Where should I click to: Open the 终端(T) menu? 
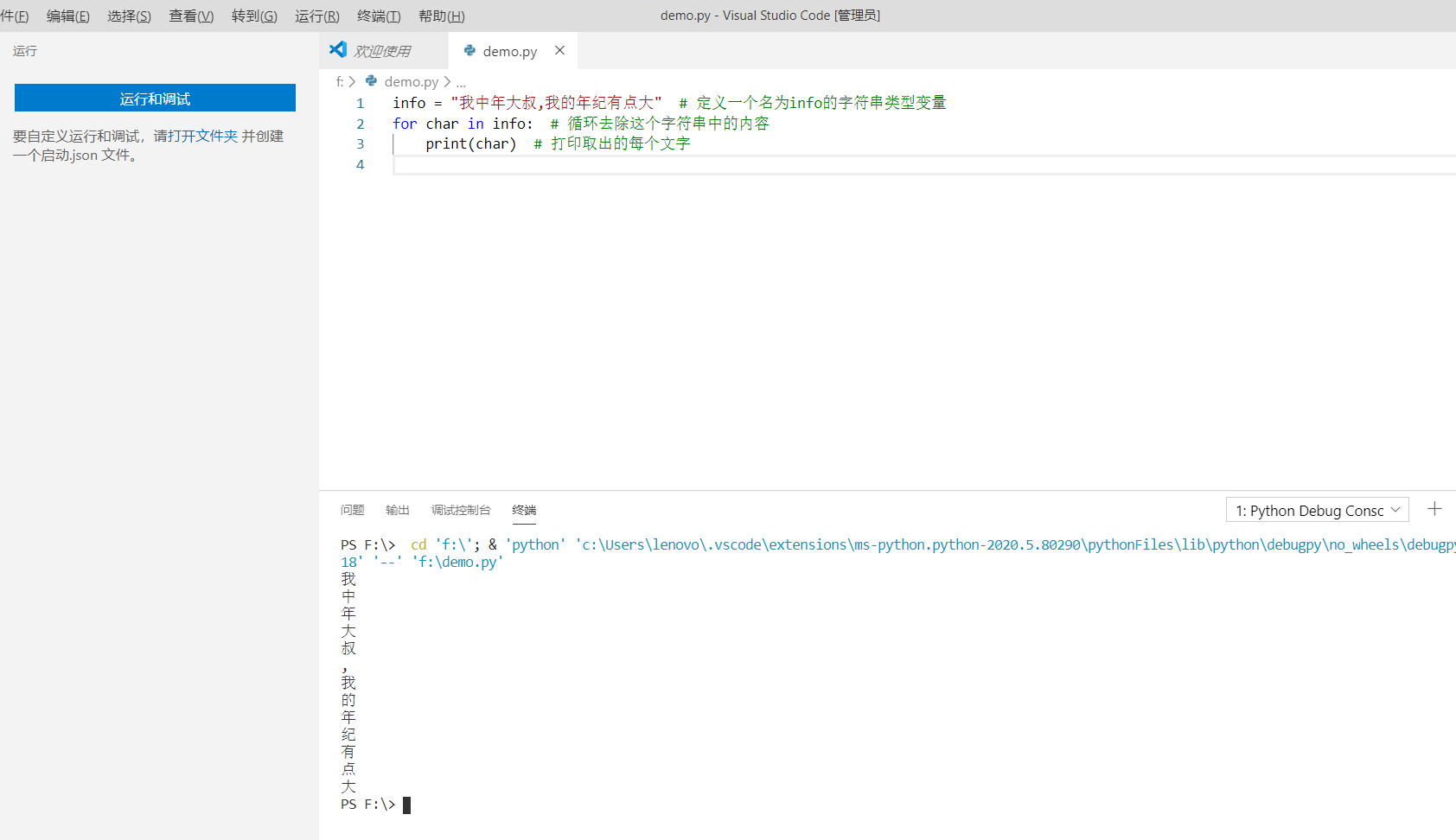[x=379, y=16]
